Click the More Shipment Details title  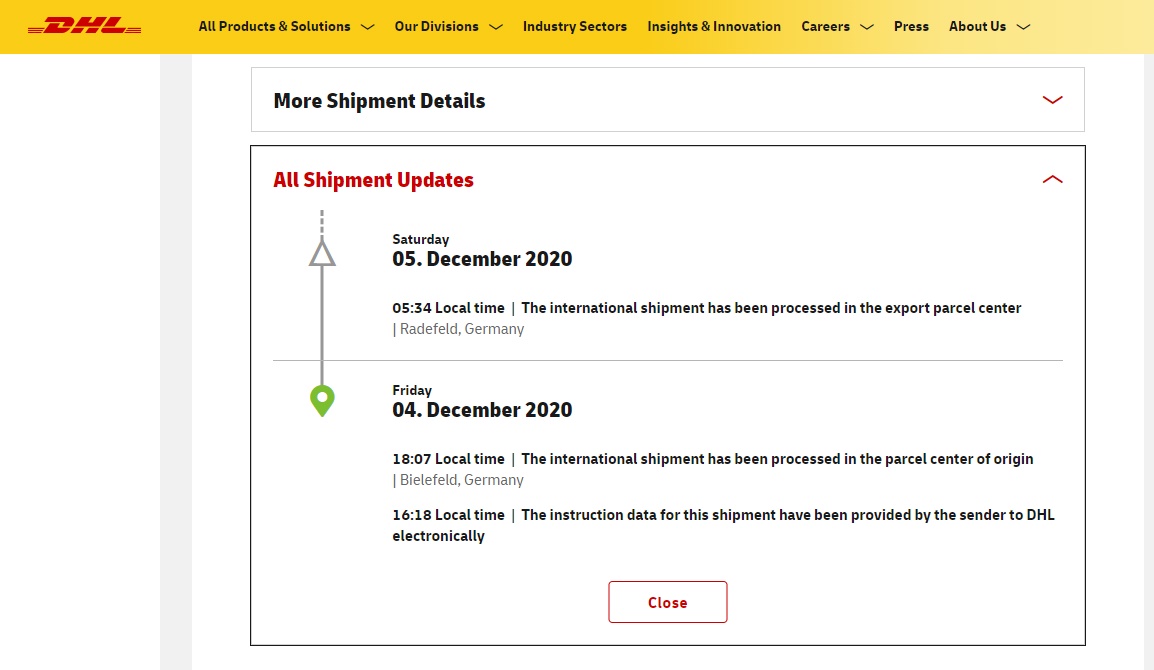tap(379, 101)
